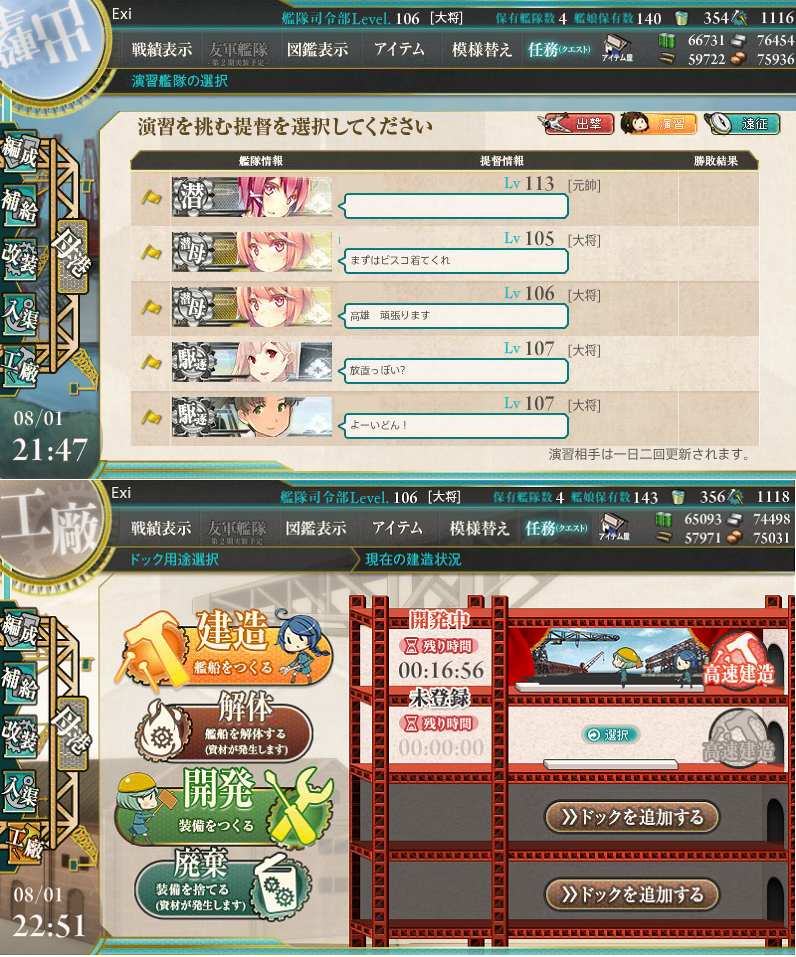Open the 任務 quest menu in the top panel
This screenshot has width=796, height=957.
[x=557, y=49]
